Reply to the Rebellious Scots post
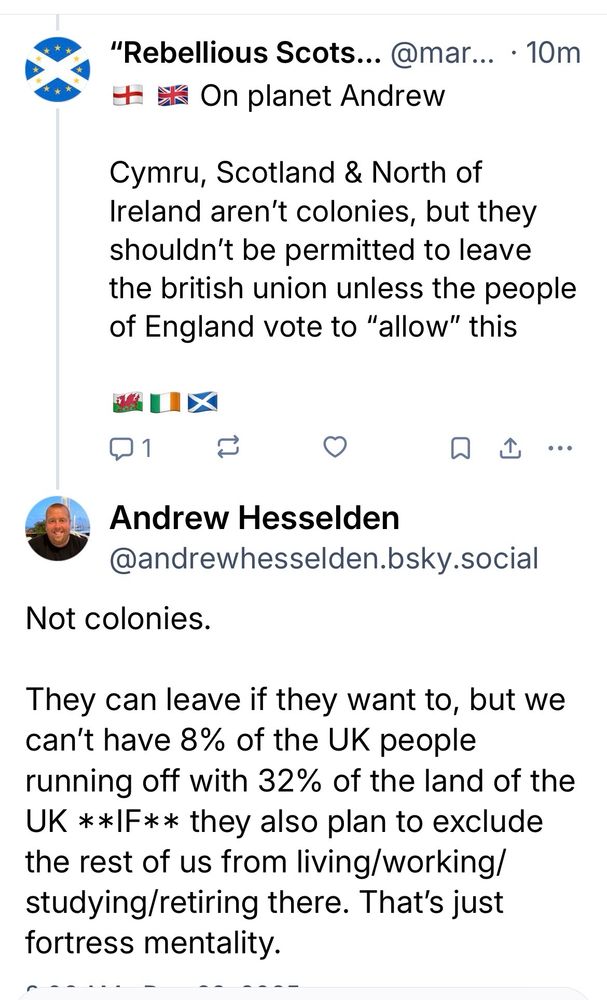This screenshot has height=1000, width=607. coord(129,449)
